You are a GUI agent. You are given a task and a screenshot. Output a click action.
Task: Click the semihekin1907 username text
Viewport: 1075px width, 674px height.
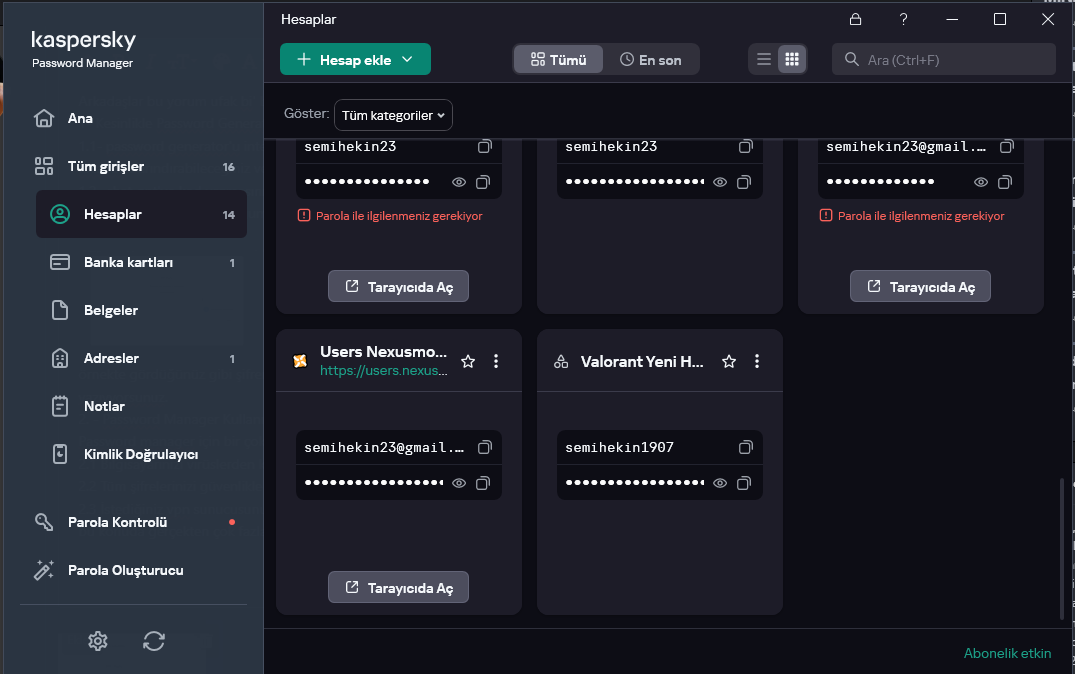point(619,448)
